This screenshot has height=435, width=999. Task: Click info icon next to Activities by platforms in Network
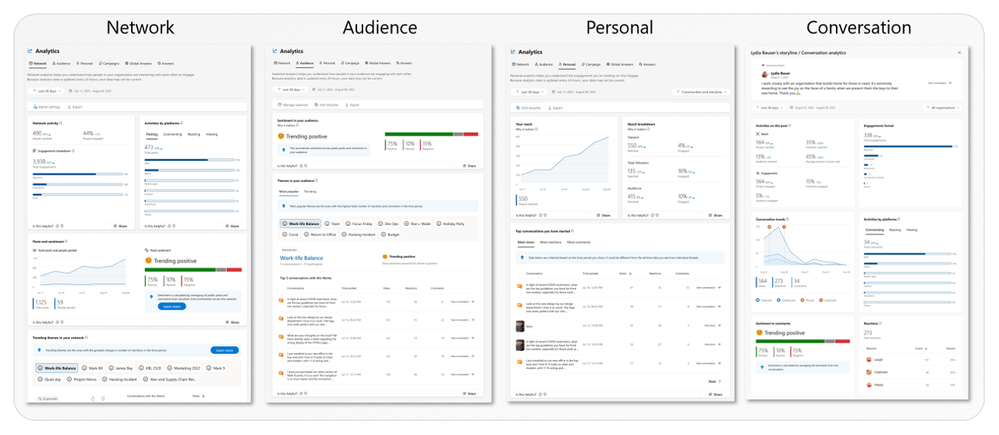pos(182,123)
